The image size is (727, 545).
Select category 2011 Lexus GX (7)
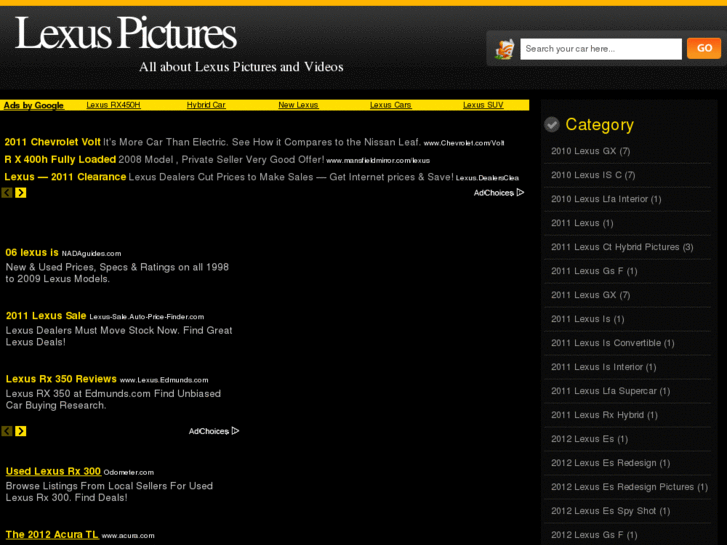[x=590, y=295]
